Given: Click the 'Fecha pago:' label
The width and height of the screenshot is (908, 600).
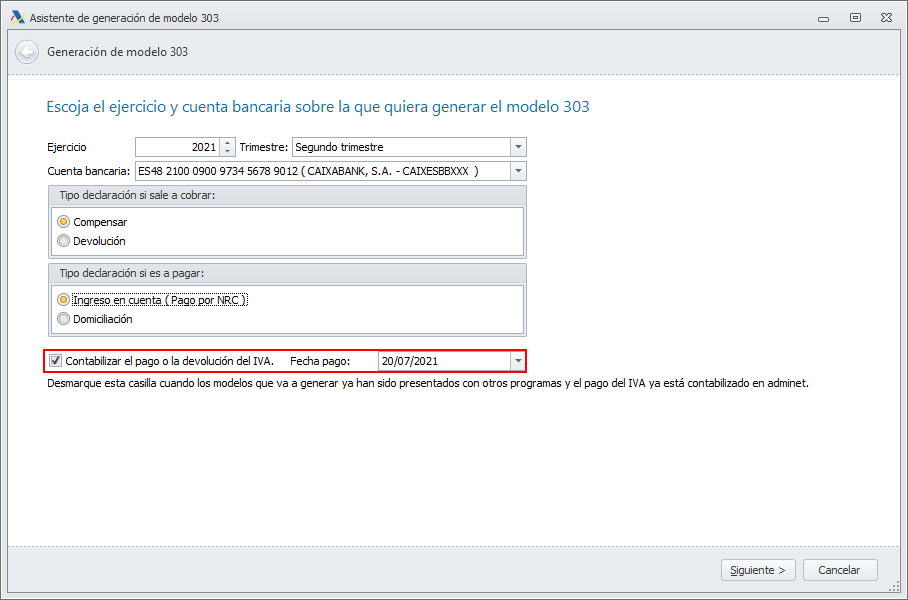Looking at the screenshot, I should pyautogui.click(x=320, y=361).
